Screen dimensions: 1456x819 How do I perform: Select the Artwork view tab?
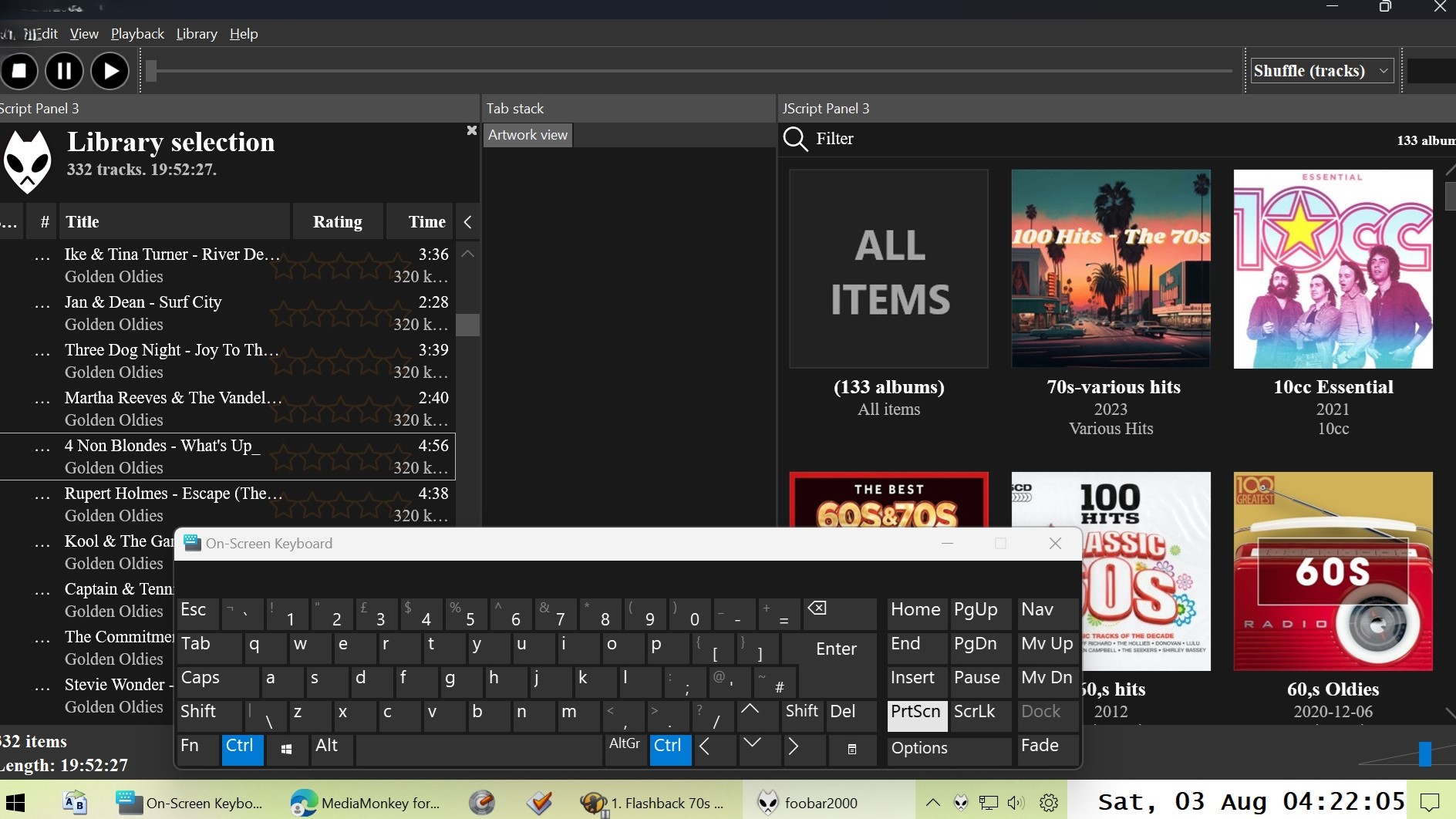coord(528,135)
